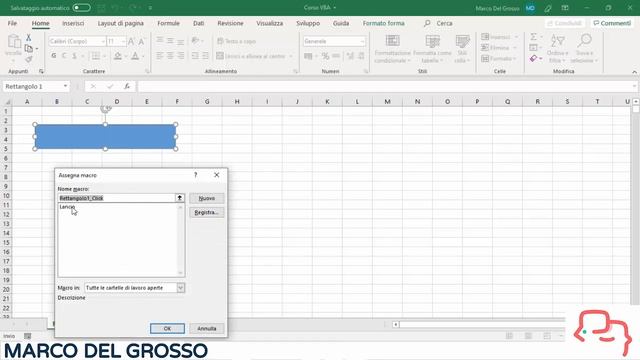Close the Assegna macro dialog
The image size is (640, 360).
click(x=217, y=175)
